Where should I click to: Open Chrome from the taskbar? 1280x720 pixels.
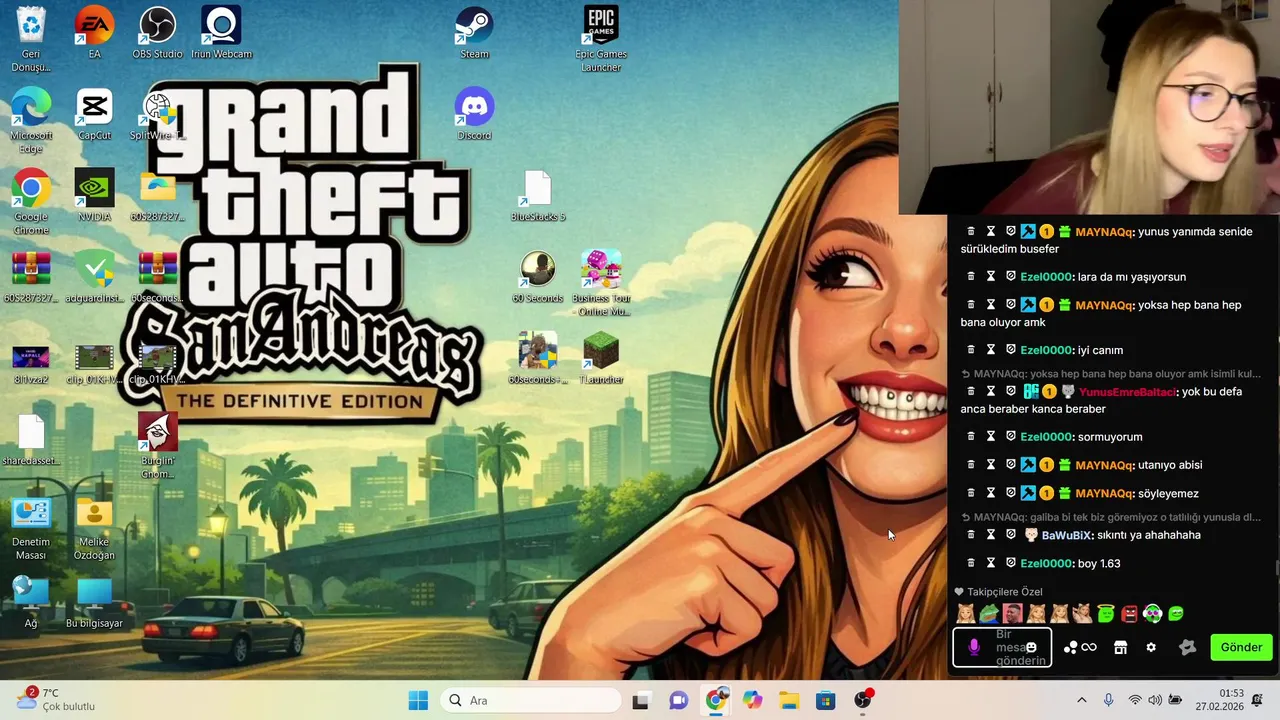pyautogui.click(x=715, y=700)
